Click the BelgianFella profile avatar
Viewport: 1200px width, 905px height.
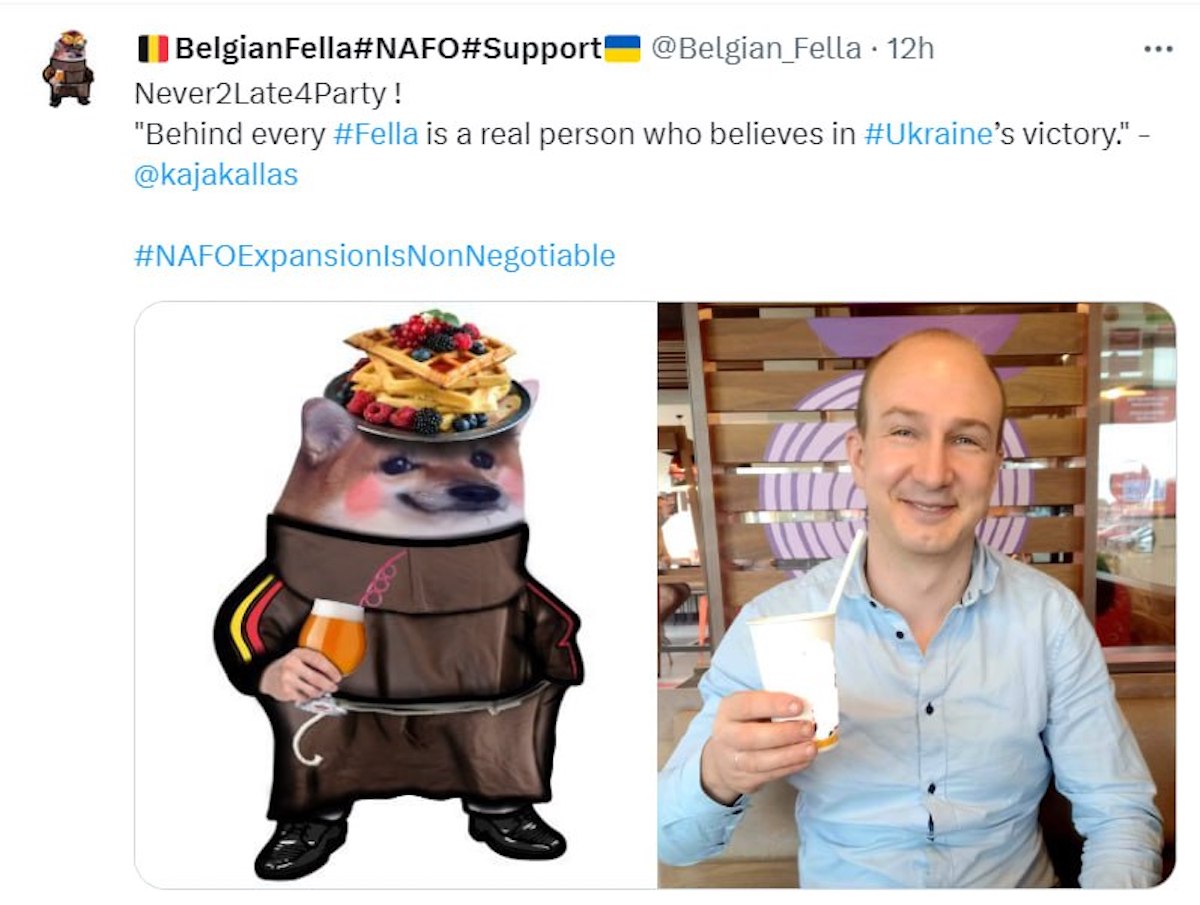[x=68, y=68]
